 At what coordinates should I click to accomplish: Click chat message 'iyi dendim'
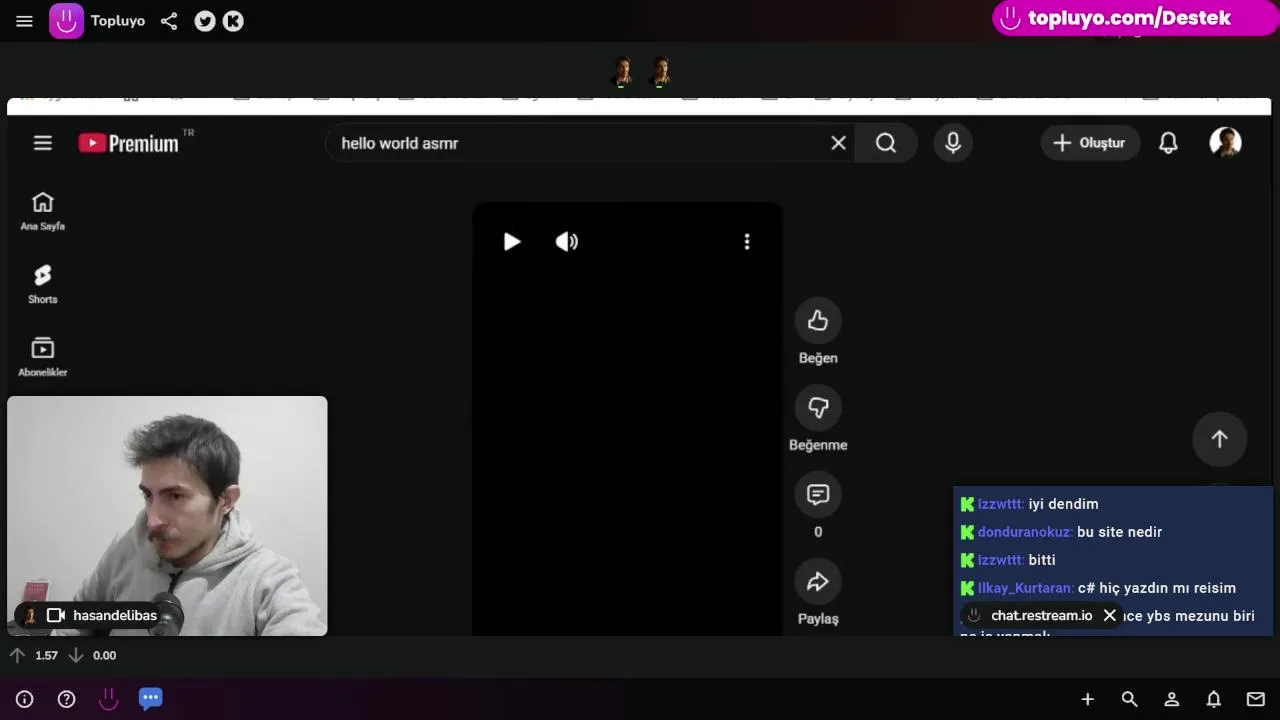(1063, 504)
